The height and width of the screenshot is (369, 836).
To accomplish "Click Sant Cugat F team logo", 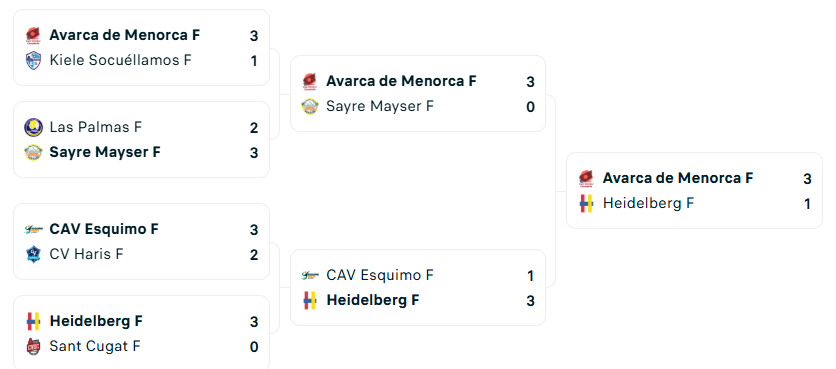I will pos(34,347).
